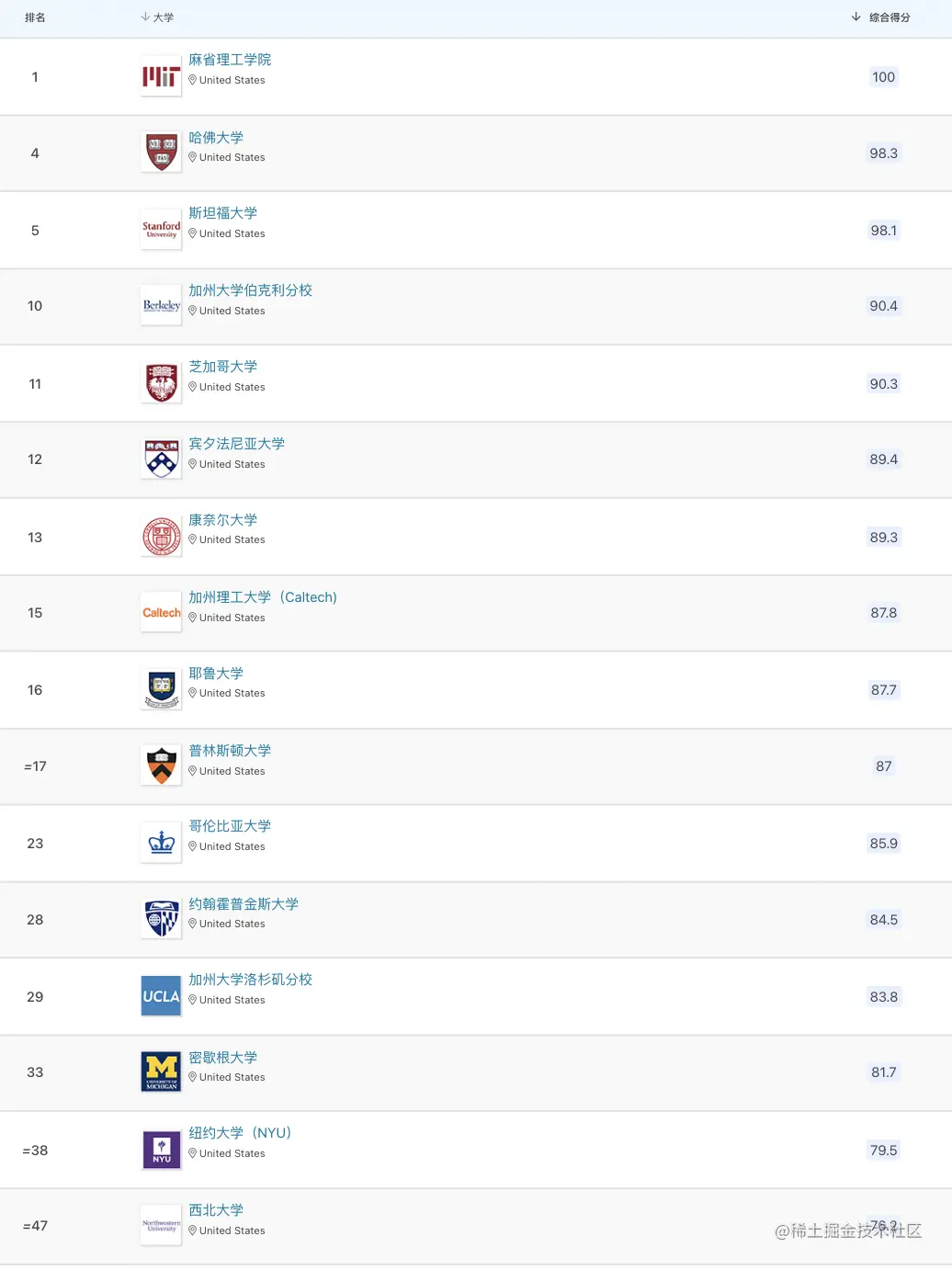Click the MIT logo icon
This screenshot has height=1270, width=952.
tap(161, 77)
